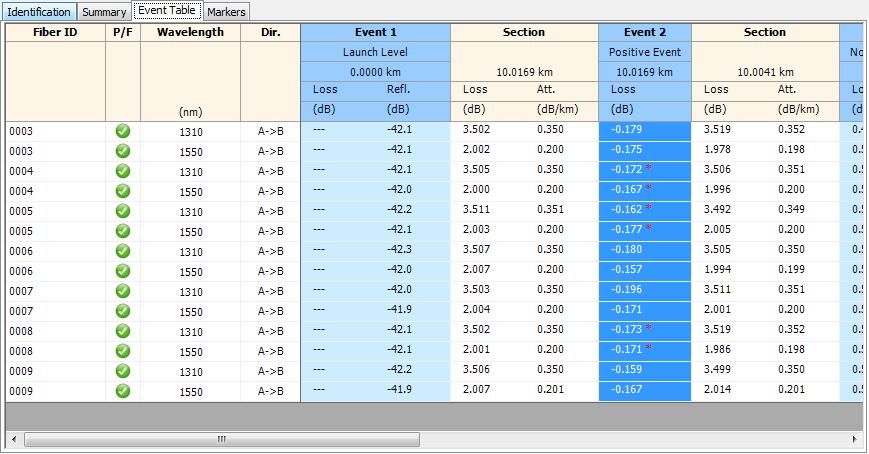Click section loss 2.003 for fiber 0005
The height and width of the screenshot is (454, 869).
[476, 229]
